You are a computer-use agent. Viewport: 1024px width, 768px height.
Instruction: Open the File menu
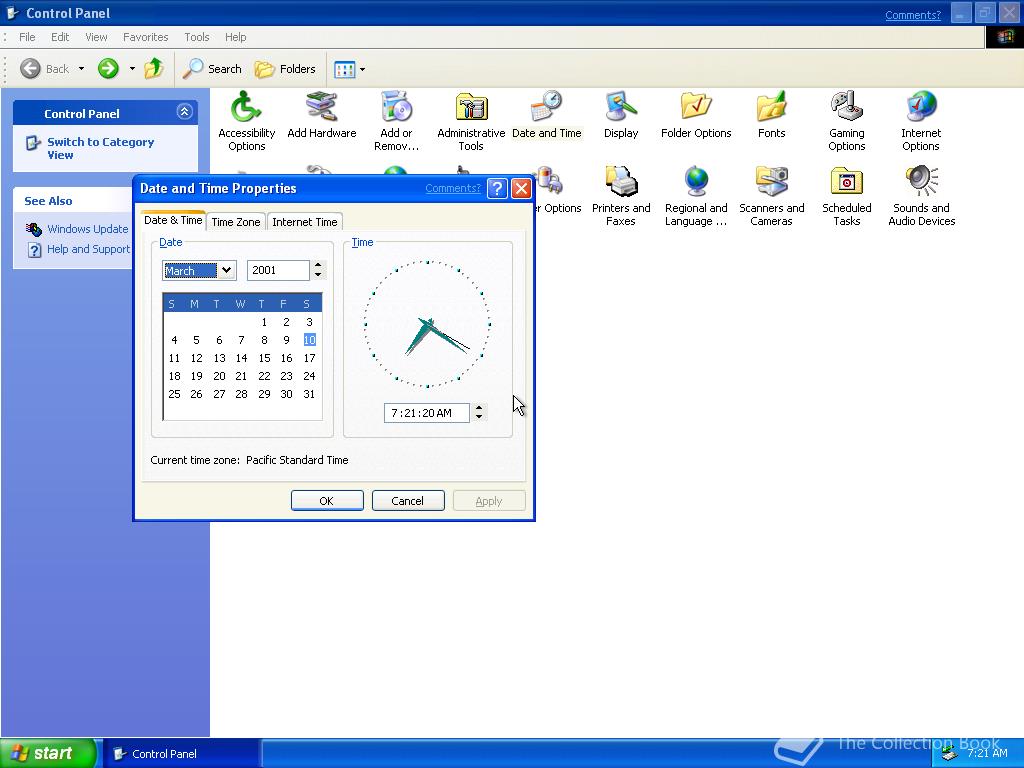click(27, 37)
